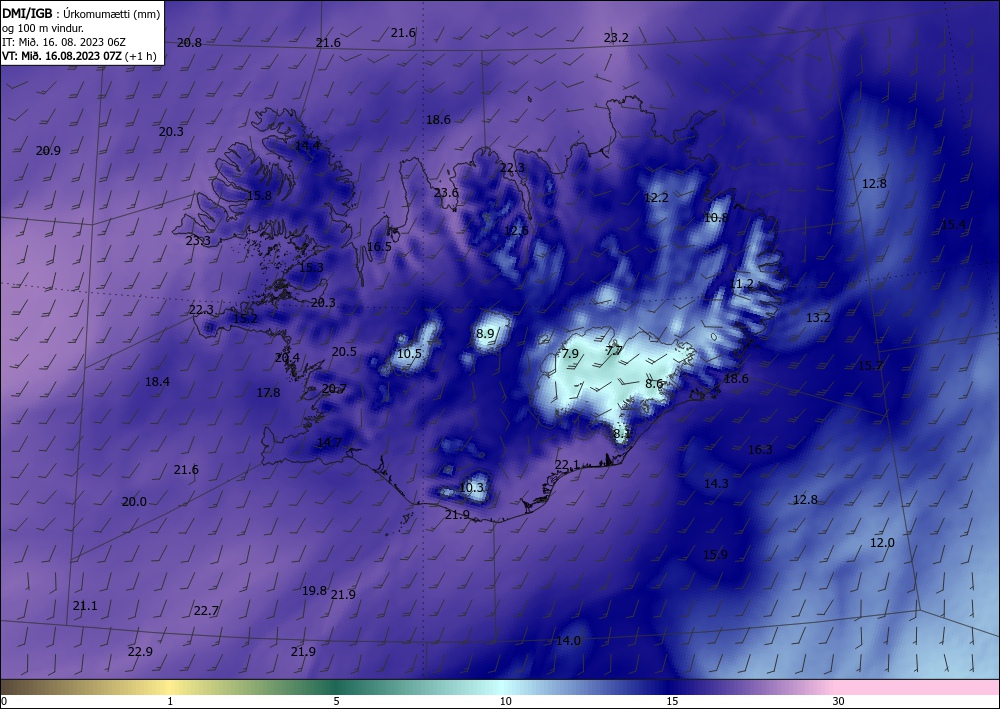Click the color scale label 0

coord(4,701)
